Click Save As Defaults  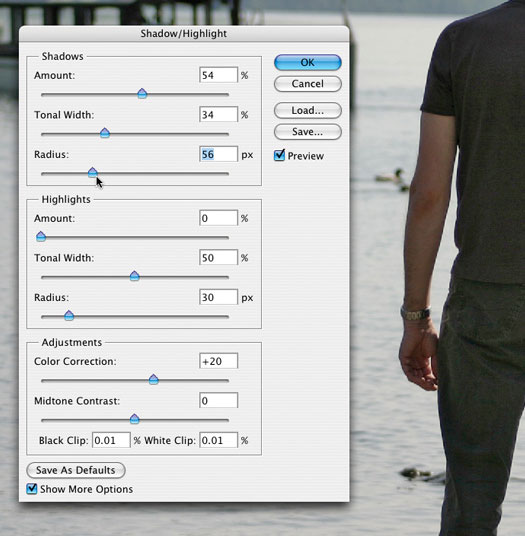point(76,470)
